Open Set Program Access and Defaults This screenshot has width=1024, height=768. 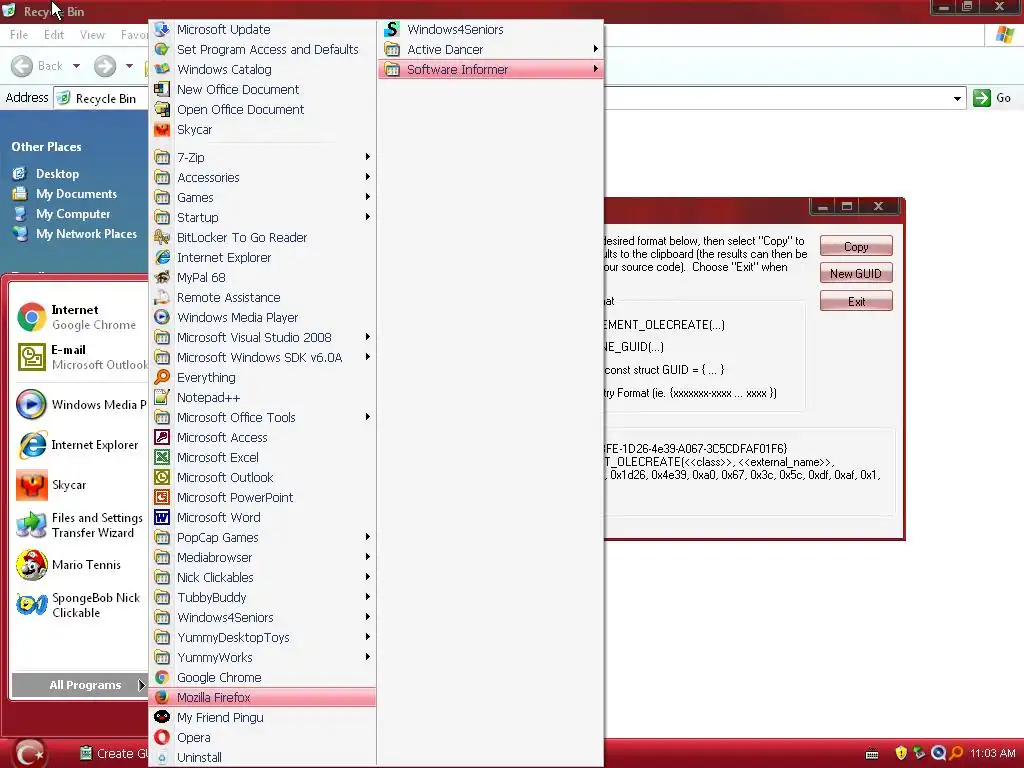(261, 49)
